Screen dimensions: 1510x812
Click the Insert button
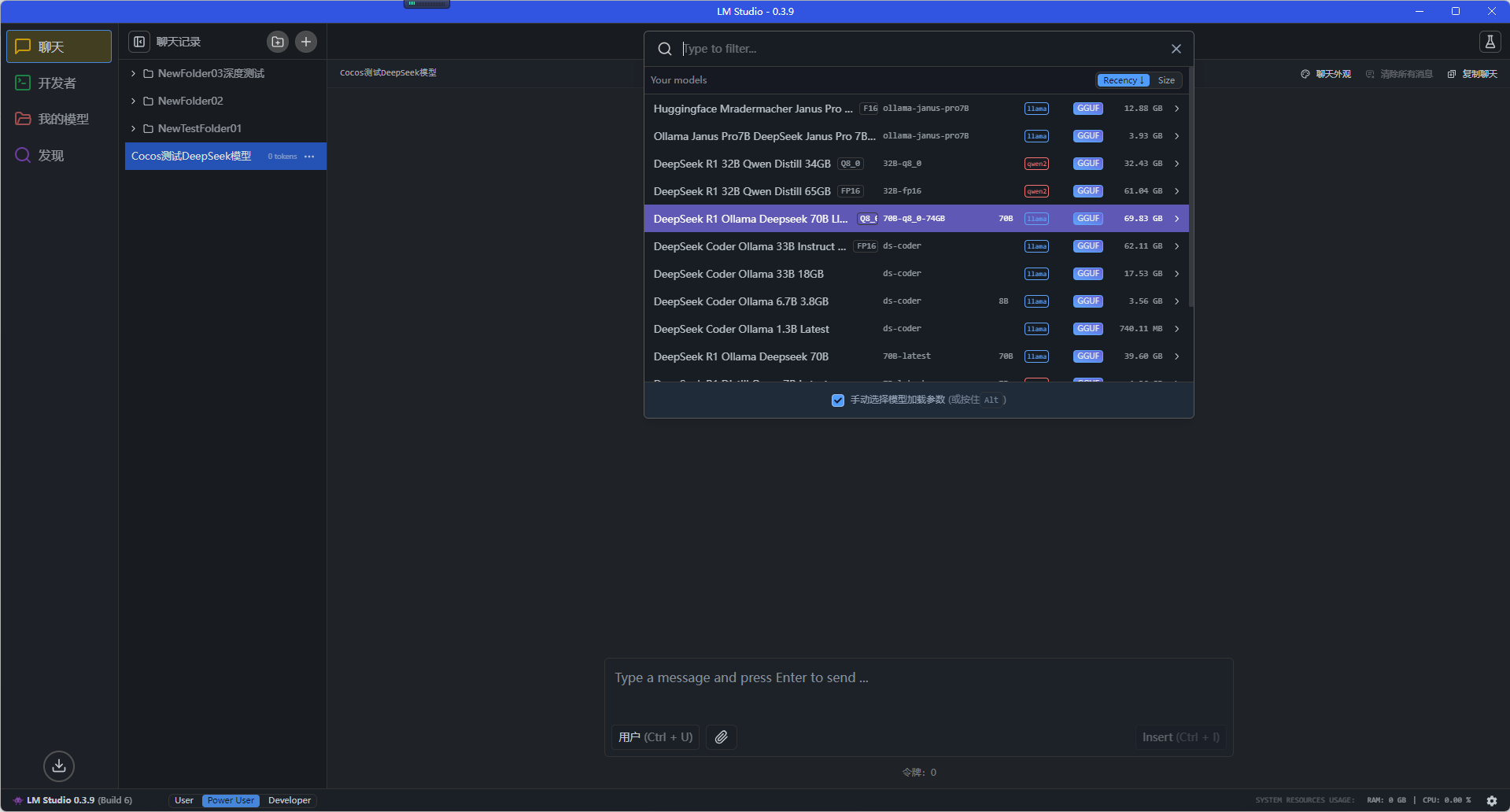pos(1180,737)
